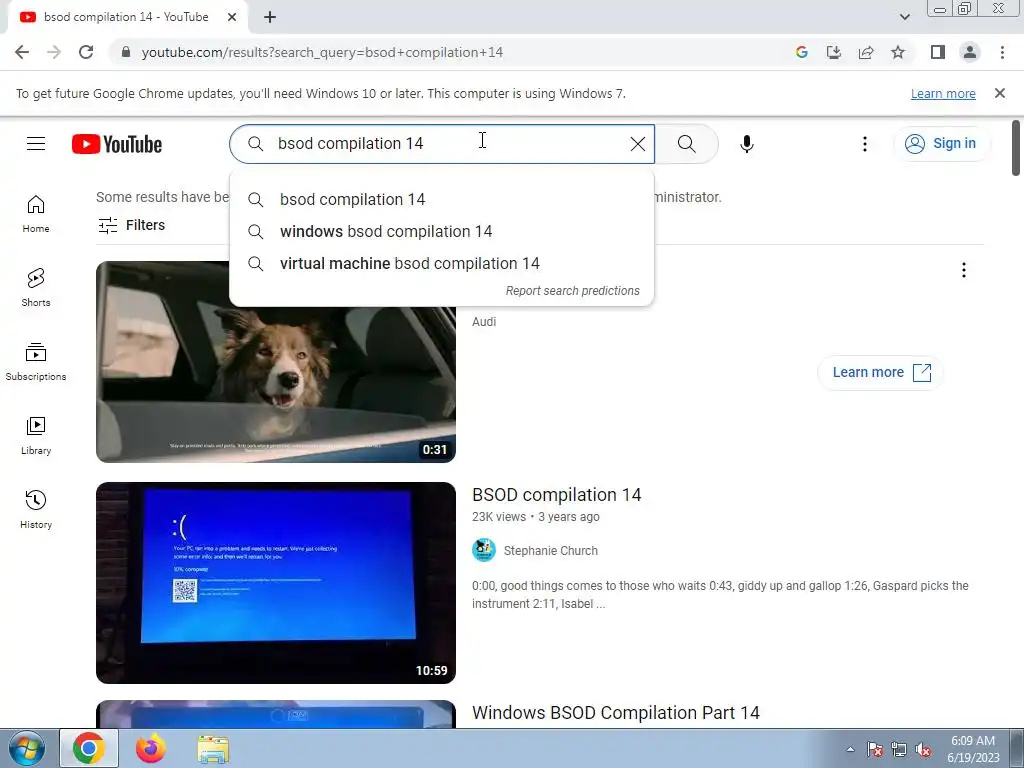Click the browser address bar URL
Image resolution: width=1024 pixels, height=768 pixels.
[322, 52]
